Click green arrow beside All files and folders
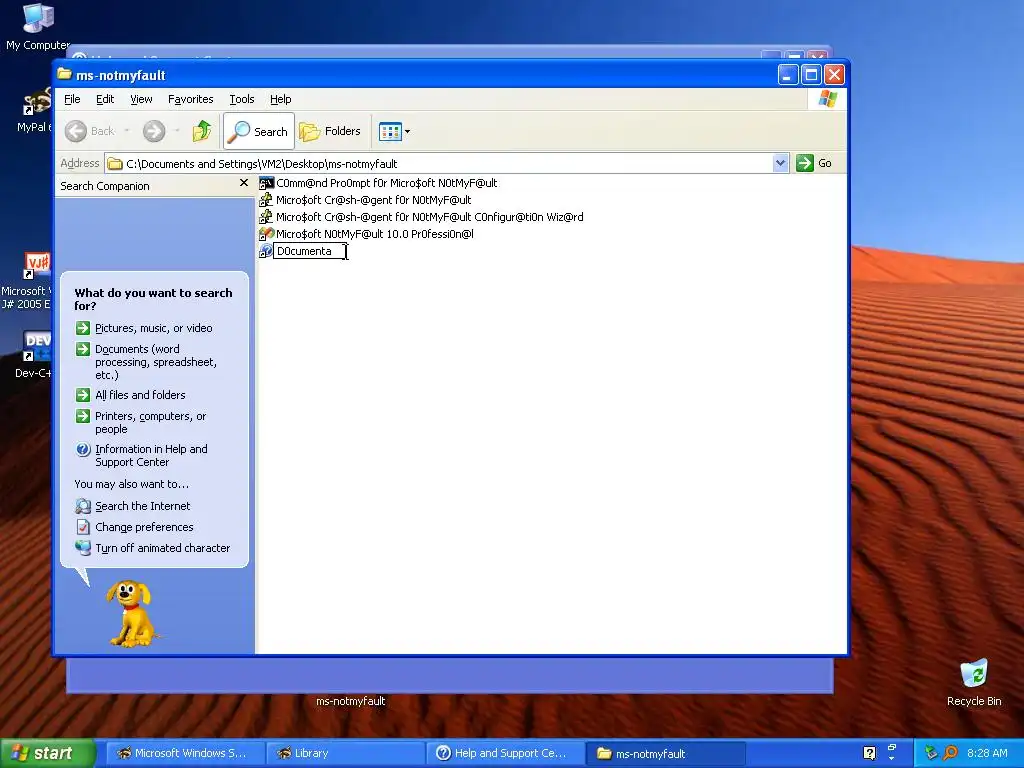The image size is (1024, 768). pyautogui.click(x=83, y=395)
